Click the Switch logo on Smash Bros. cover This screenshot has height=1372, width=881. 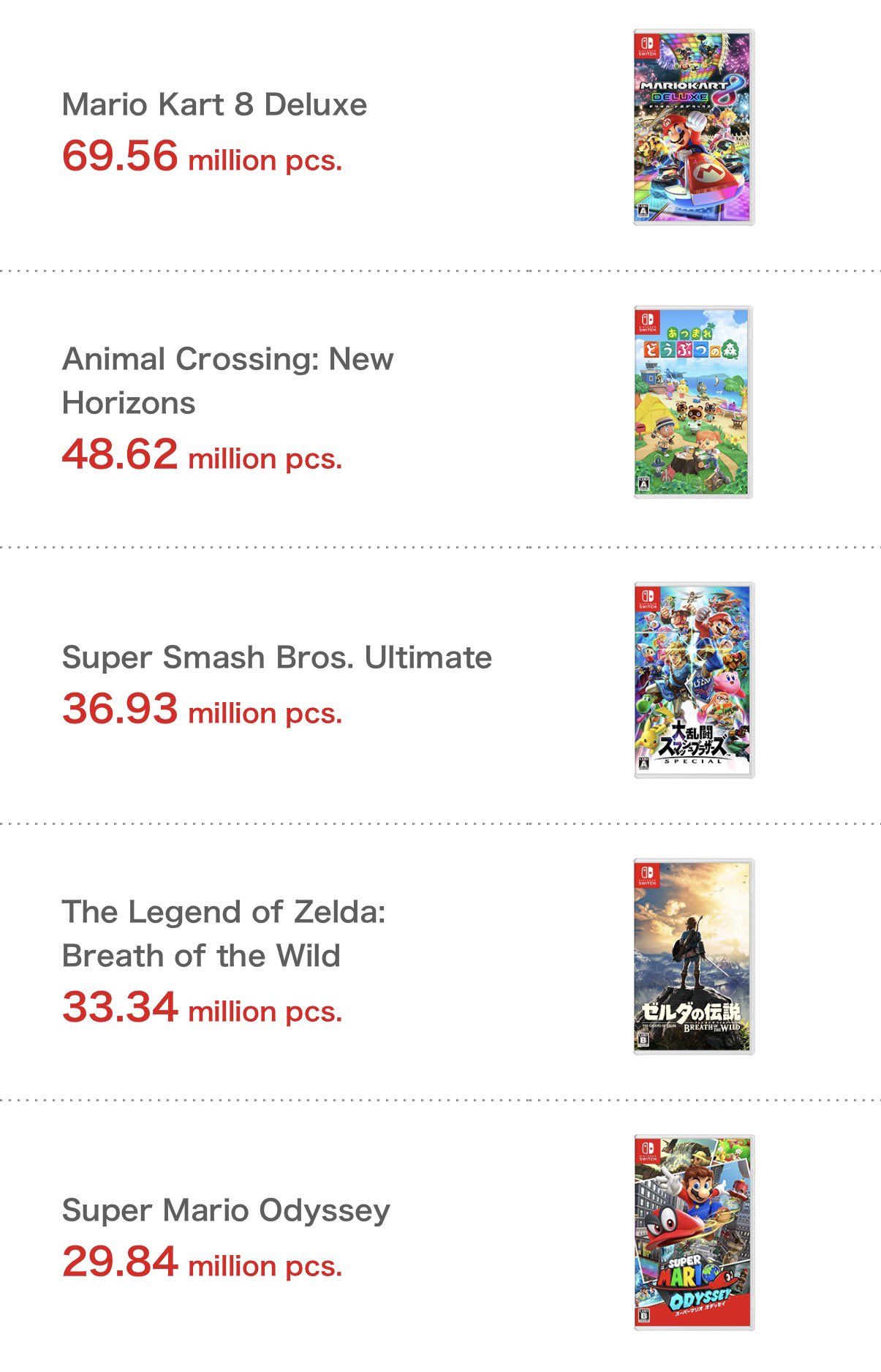(x=647, y=598)
